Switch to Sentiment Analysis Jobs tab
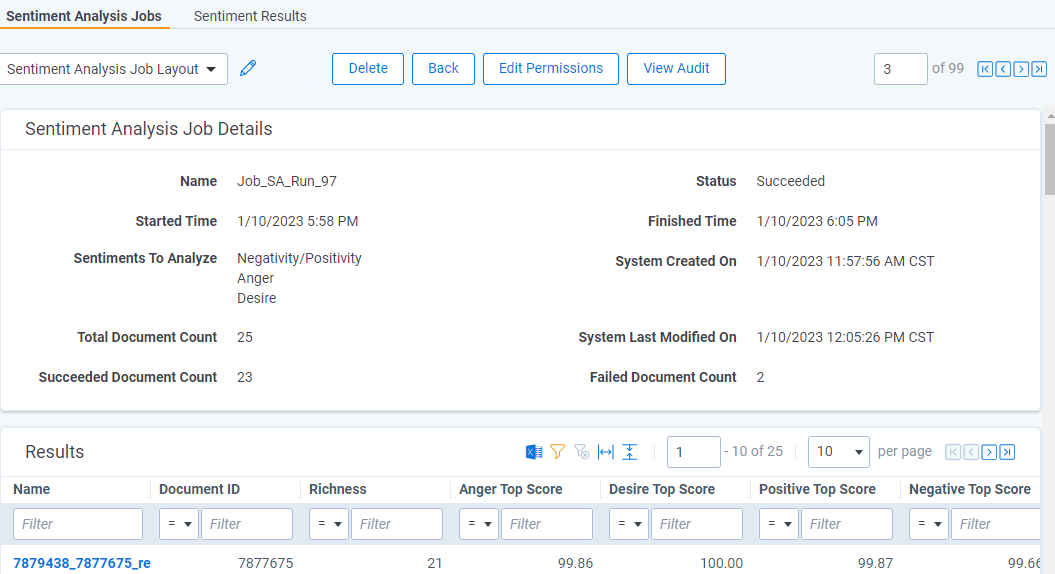Image resolution: width=1055 pixels, height=574 pixels. 84,15
